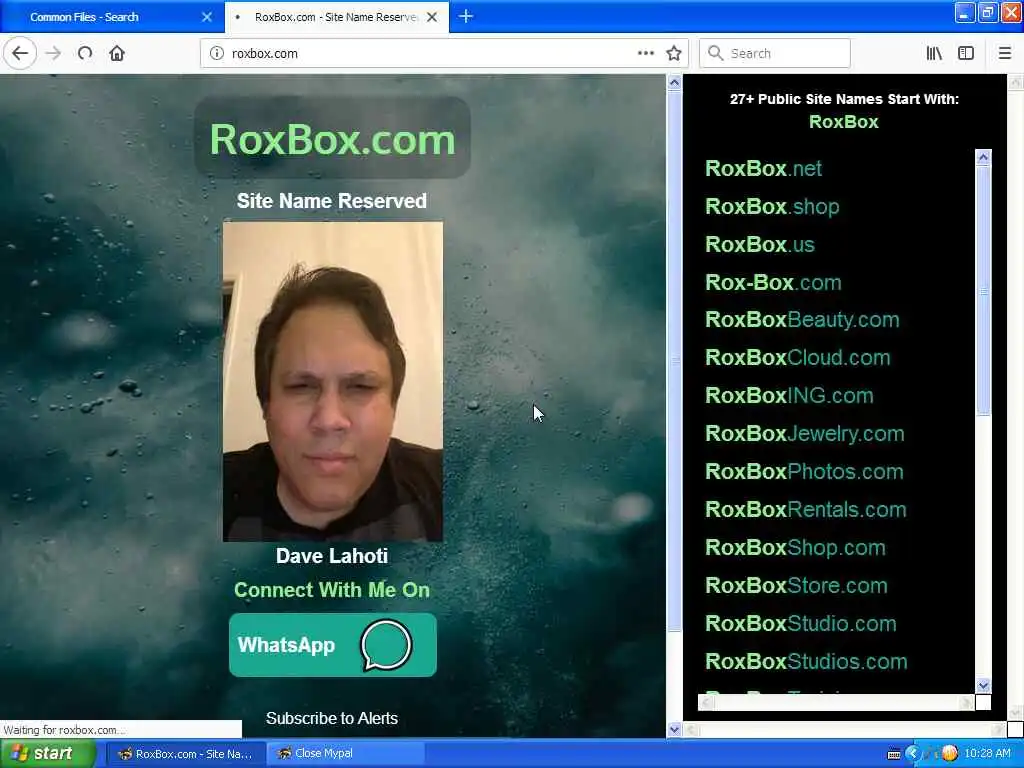1024x768 pixels.
Task: Open the RoxBox.shop link
Action: pyautogui.click(x=772, y=206)
